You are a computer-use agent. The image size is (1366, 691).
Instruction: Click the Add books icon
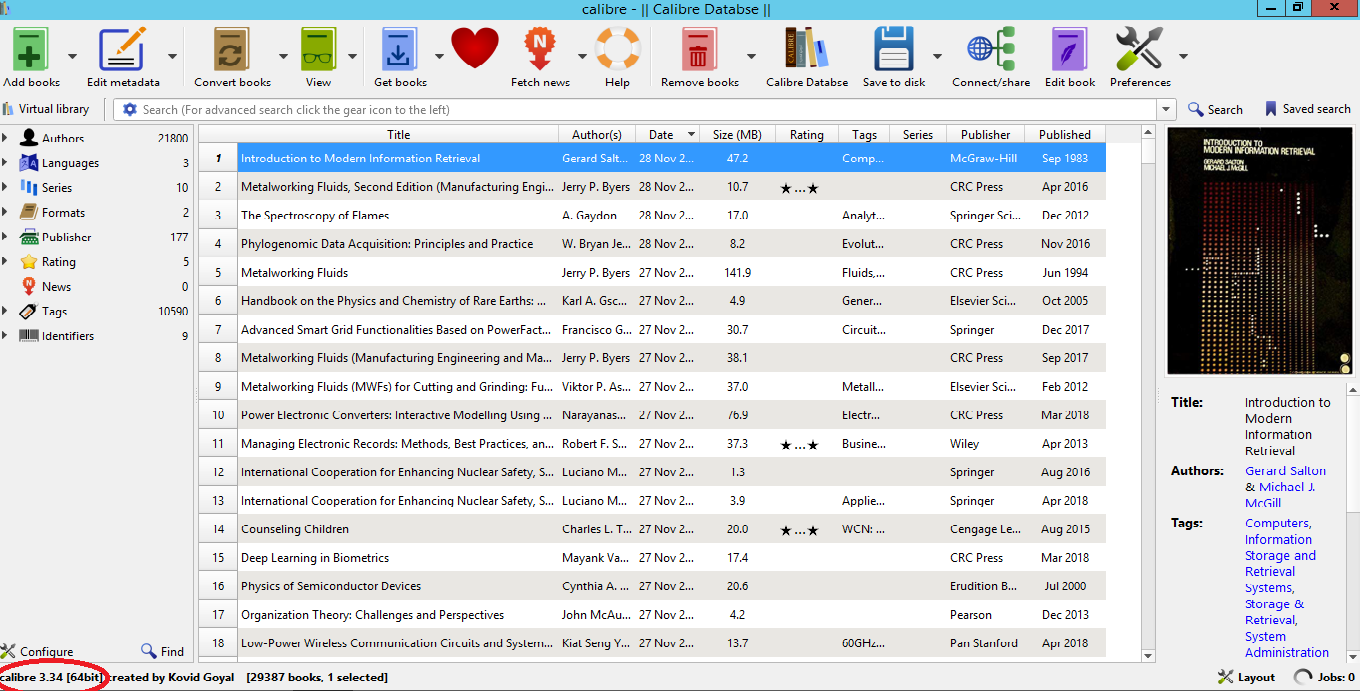point(31,48)
